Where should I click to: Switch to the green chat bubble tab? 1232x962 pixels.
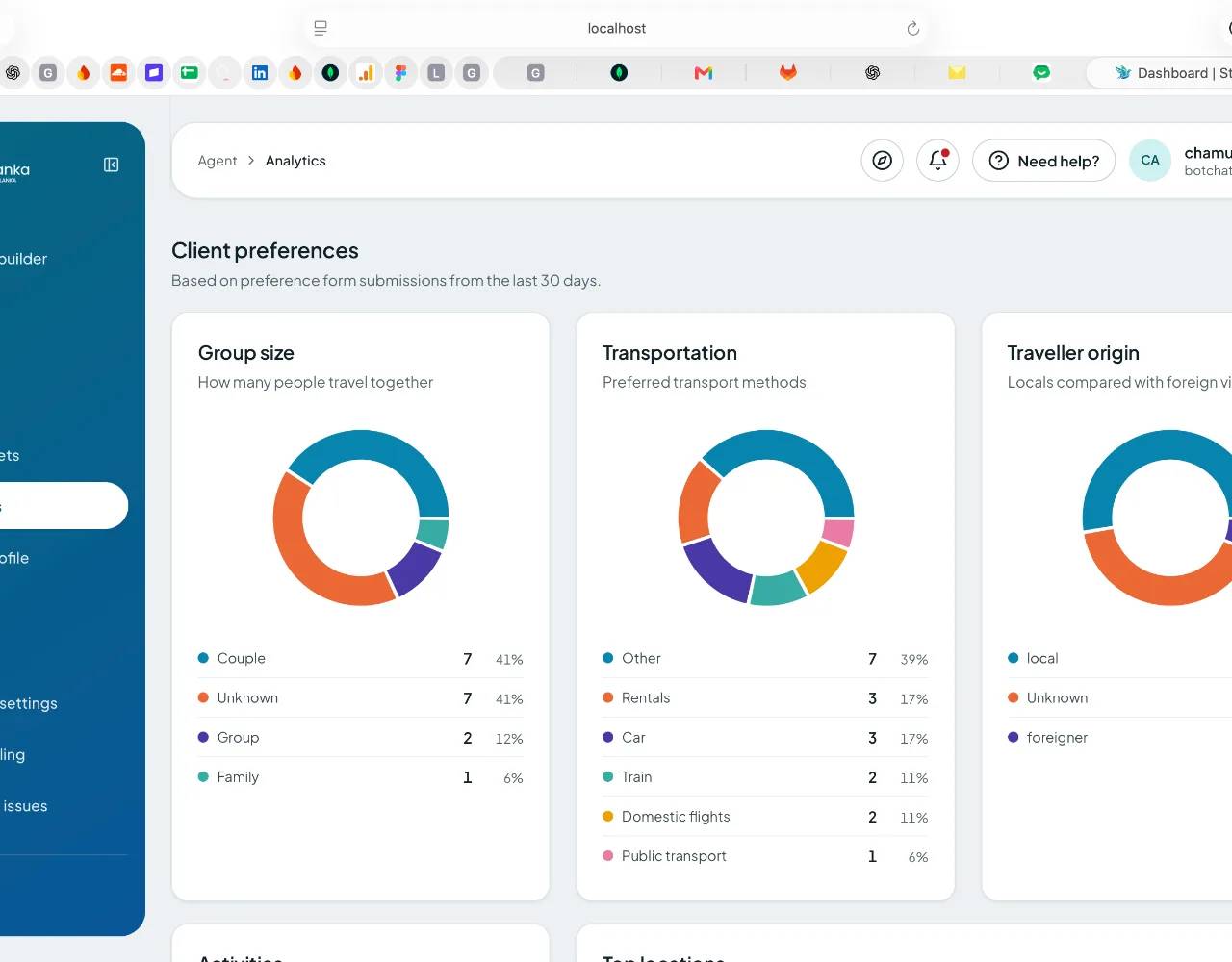coord(1041,72)
